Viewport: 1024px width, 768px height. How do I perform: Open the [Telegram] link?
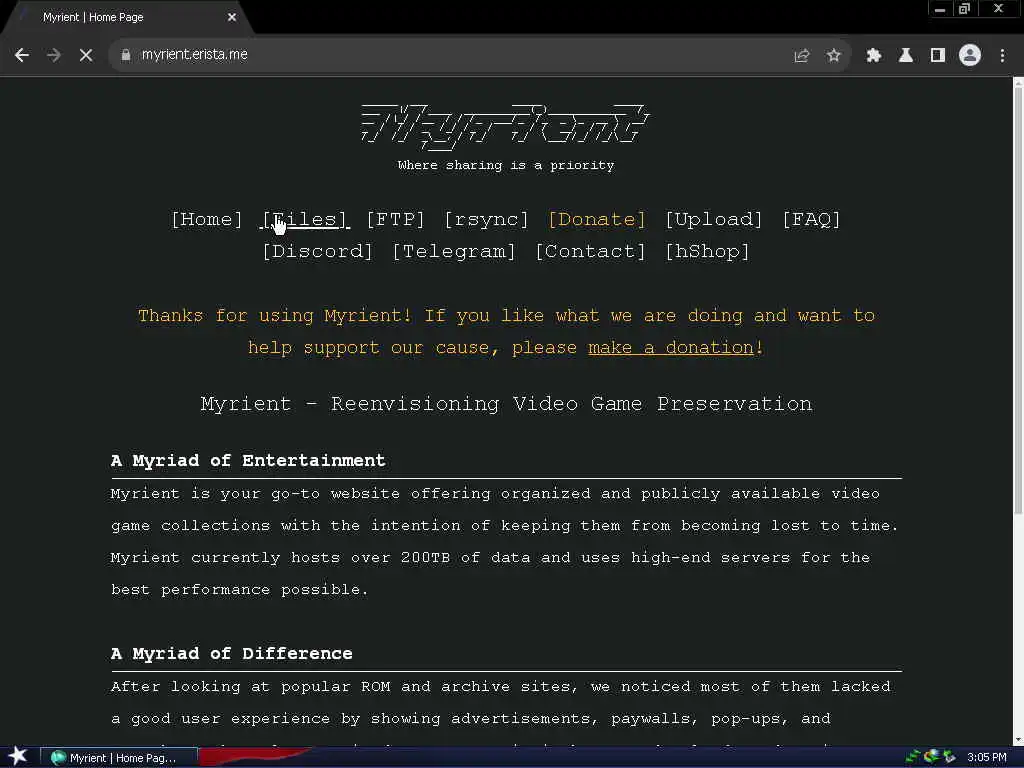click(454, 251)
